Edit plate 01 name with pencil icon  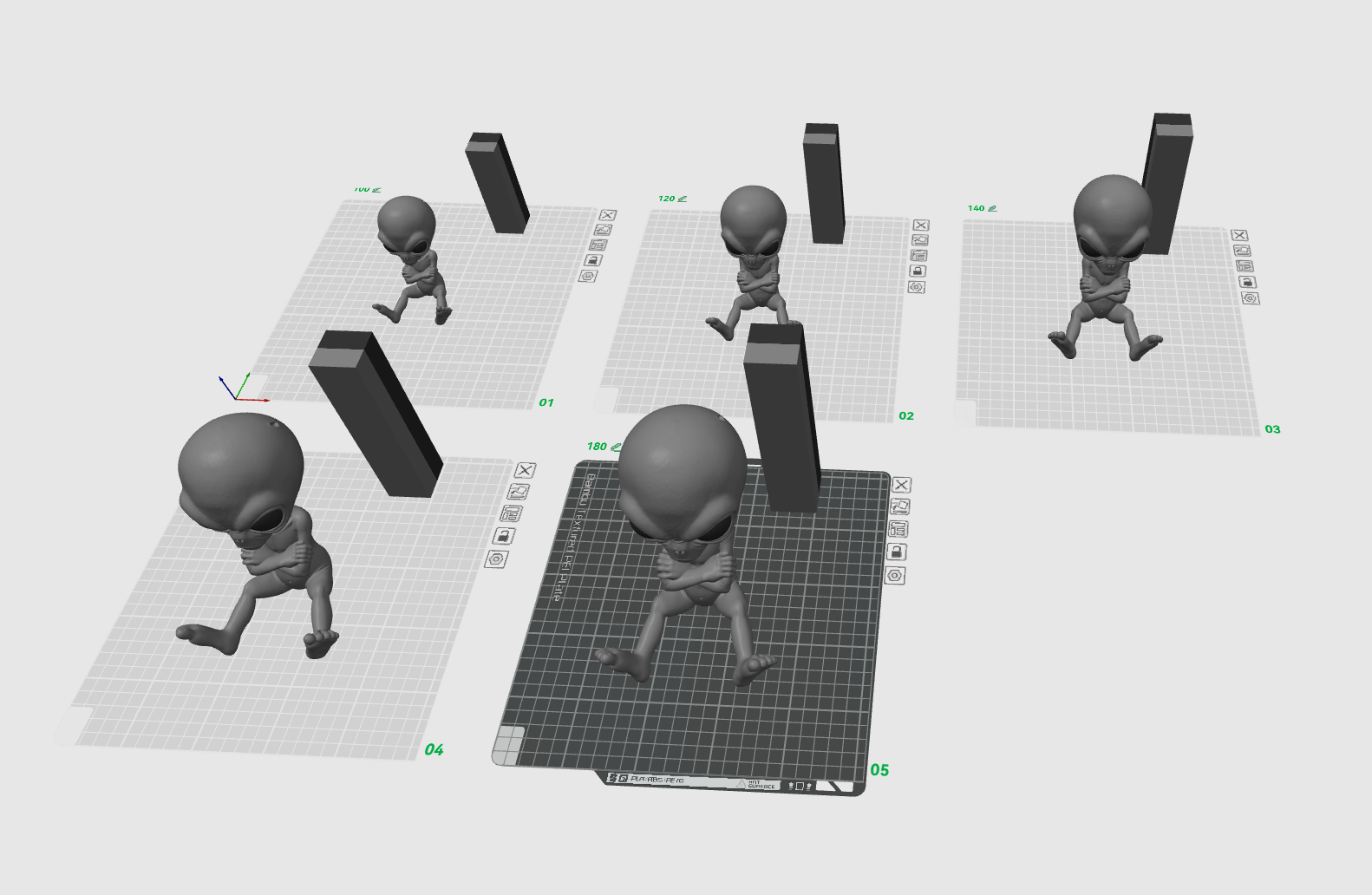376,189
